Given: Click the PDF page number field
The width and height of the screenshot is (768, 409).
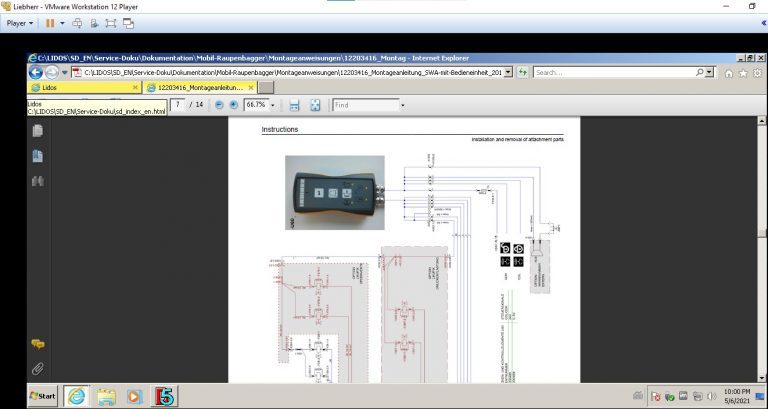Looking at the screenshot, I should point(178,105).
